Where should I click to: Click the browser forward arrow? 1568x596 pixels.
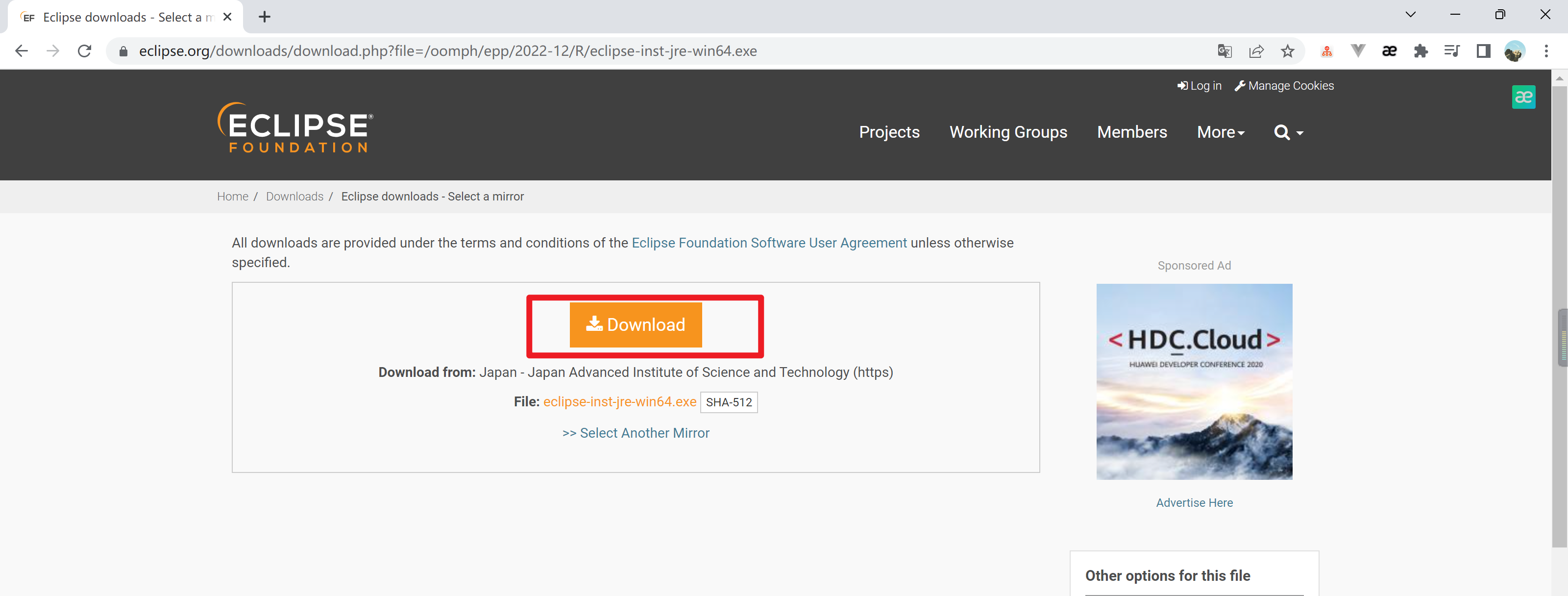tap(53, 51)
